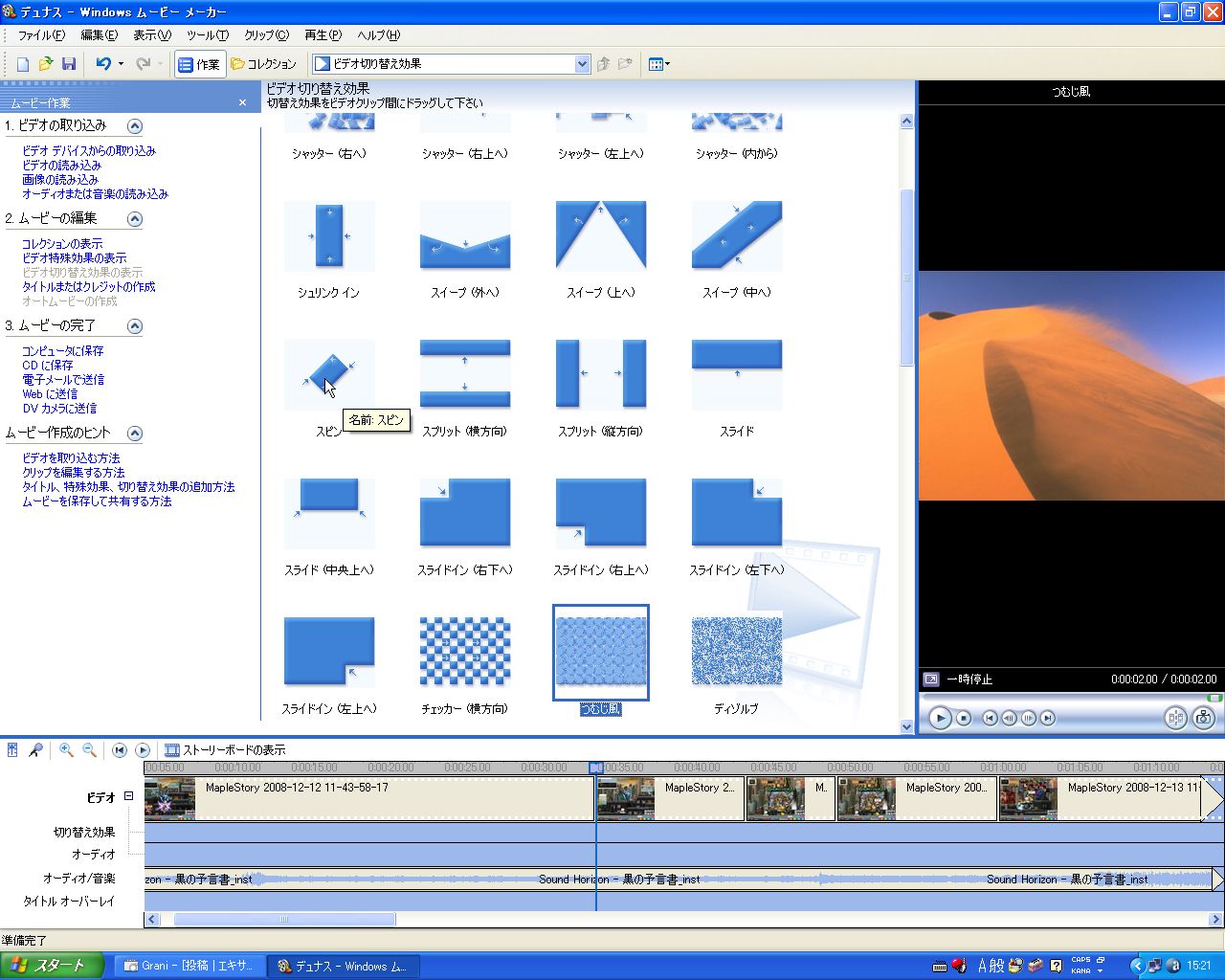
Task: Open the 編集(E) menu
Action: point(100,35)
